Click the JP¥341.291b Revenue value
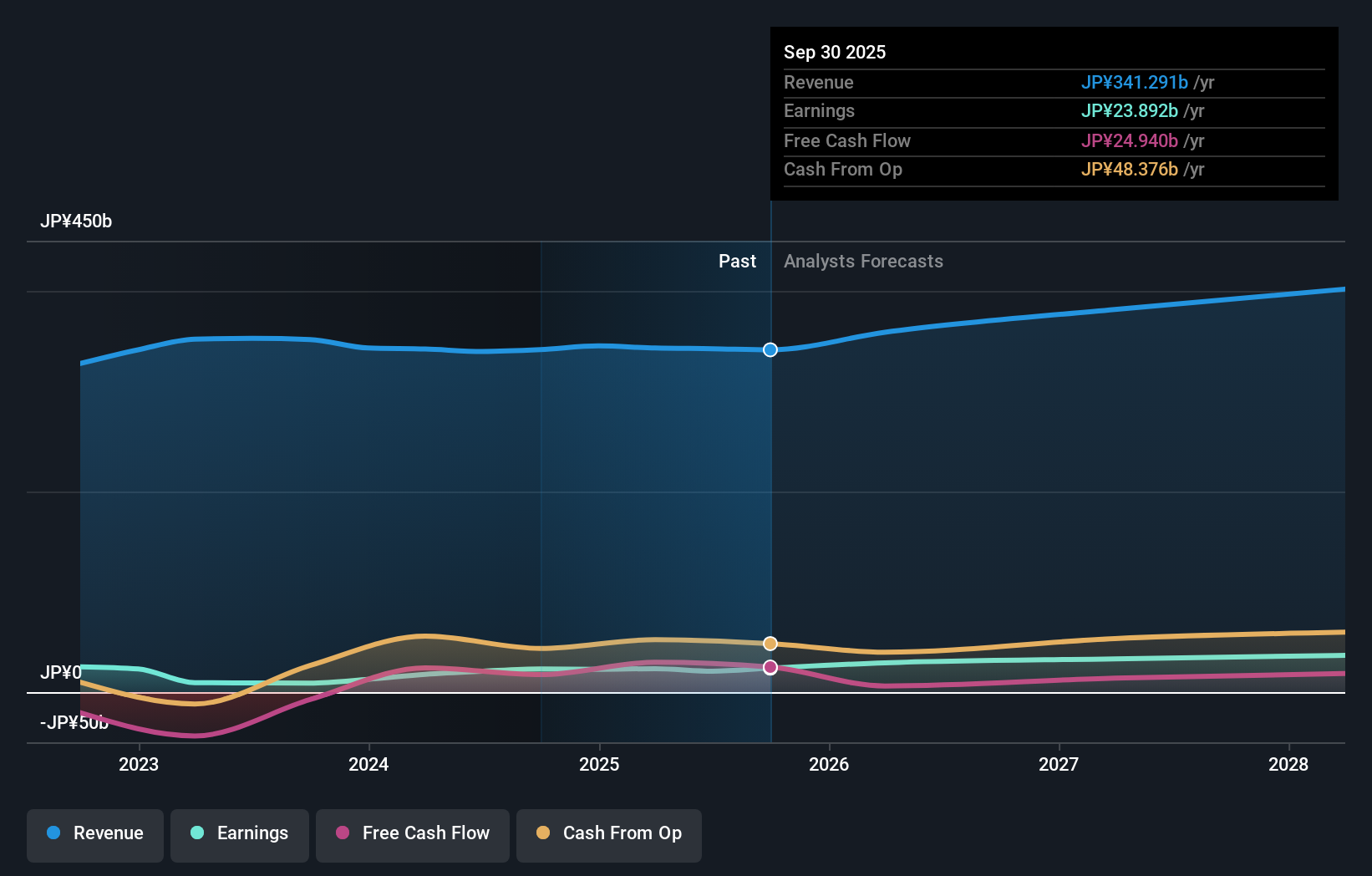Image resolution: width=1372 pixels, height=876 pixels. 1135,83
